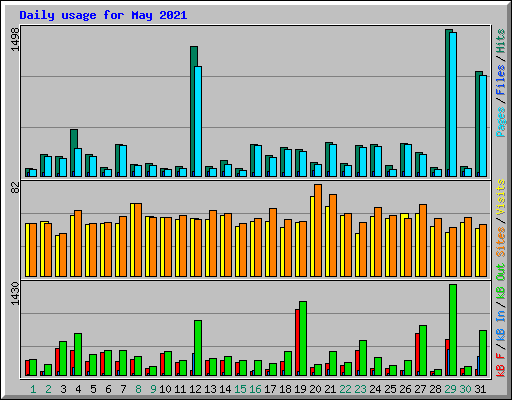Click the day 8 orange sites bar

(138, 240)
